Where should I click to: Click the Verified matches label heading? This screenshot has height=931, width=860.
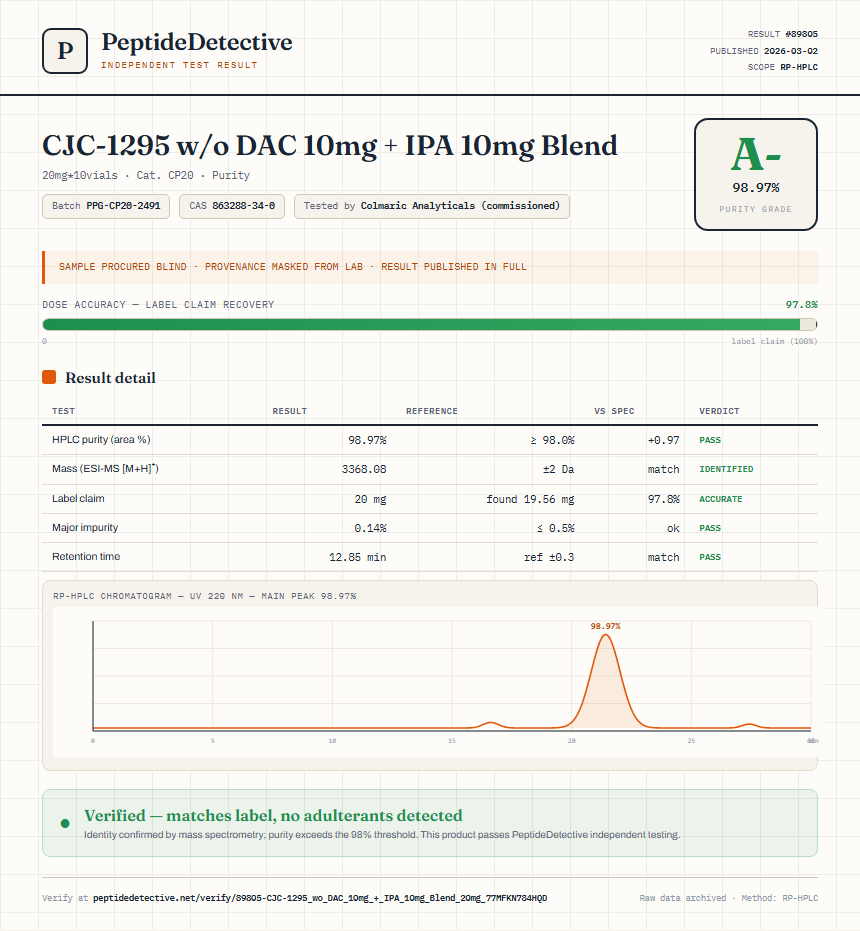(x=273, y=815)
